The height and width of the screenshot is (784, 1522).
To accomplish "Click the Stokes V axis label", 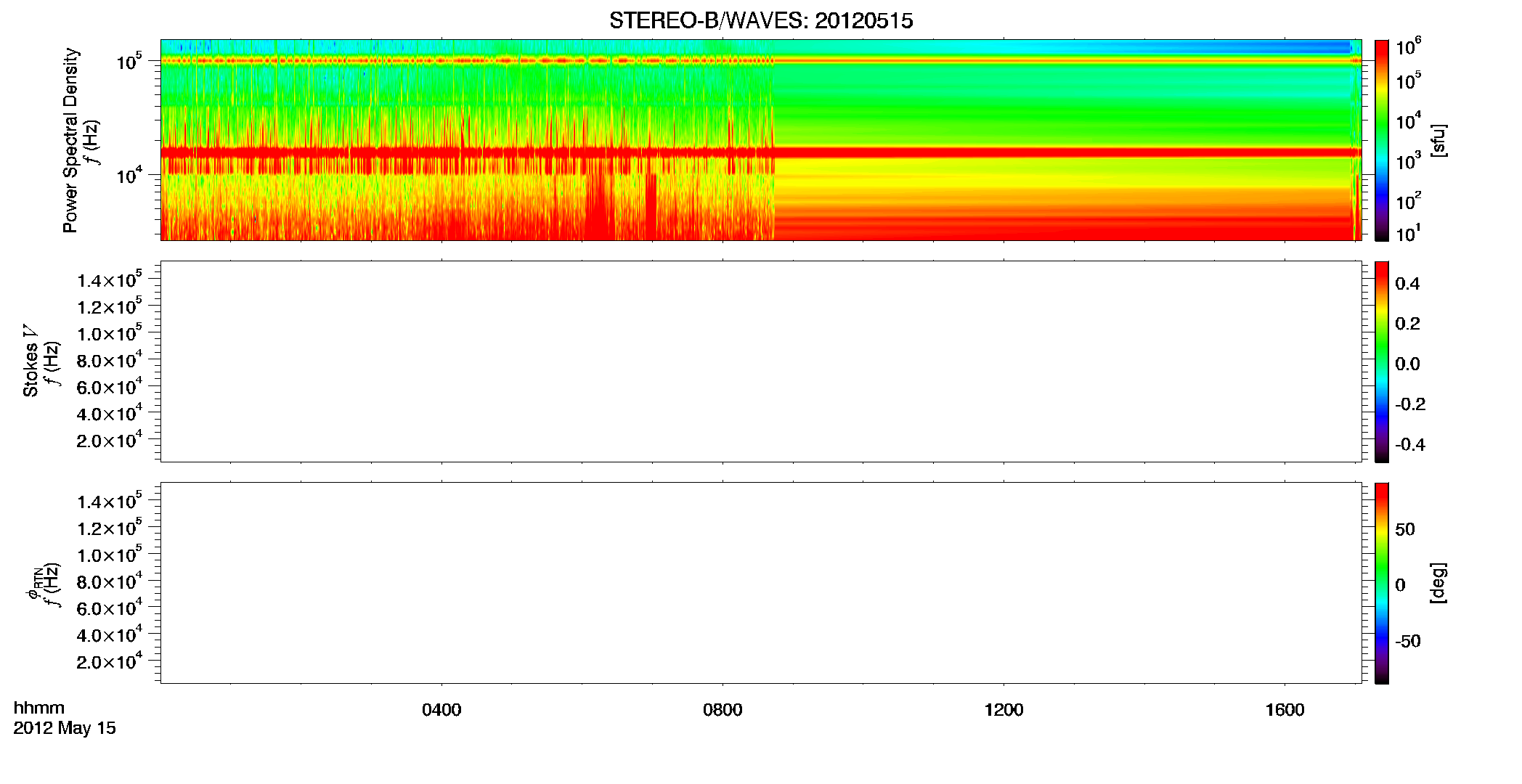I will [30, 361].
